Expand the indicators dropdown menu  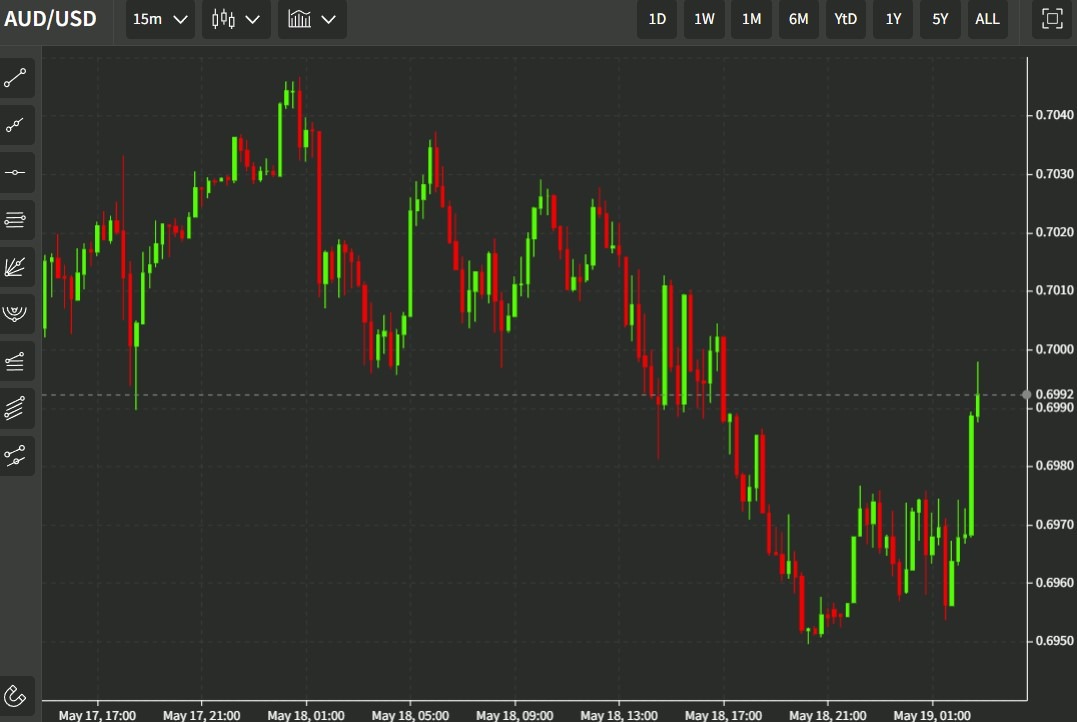point(311,19)
